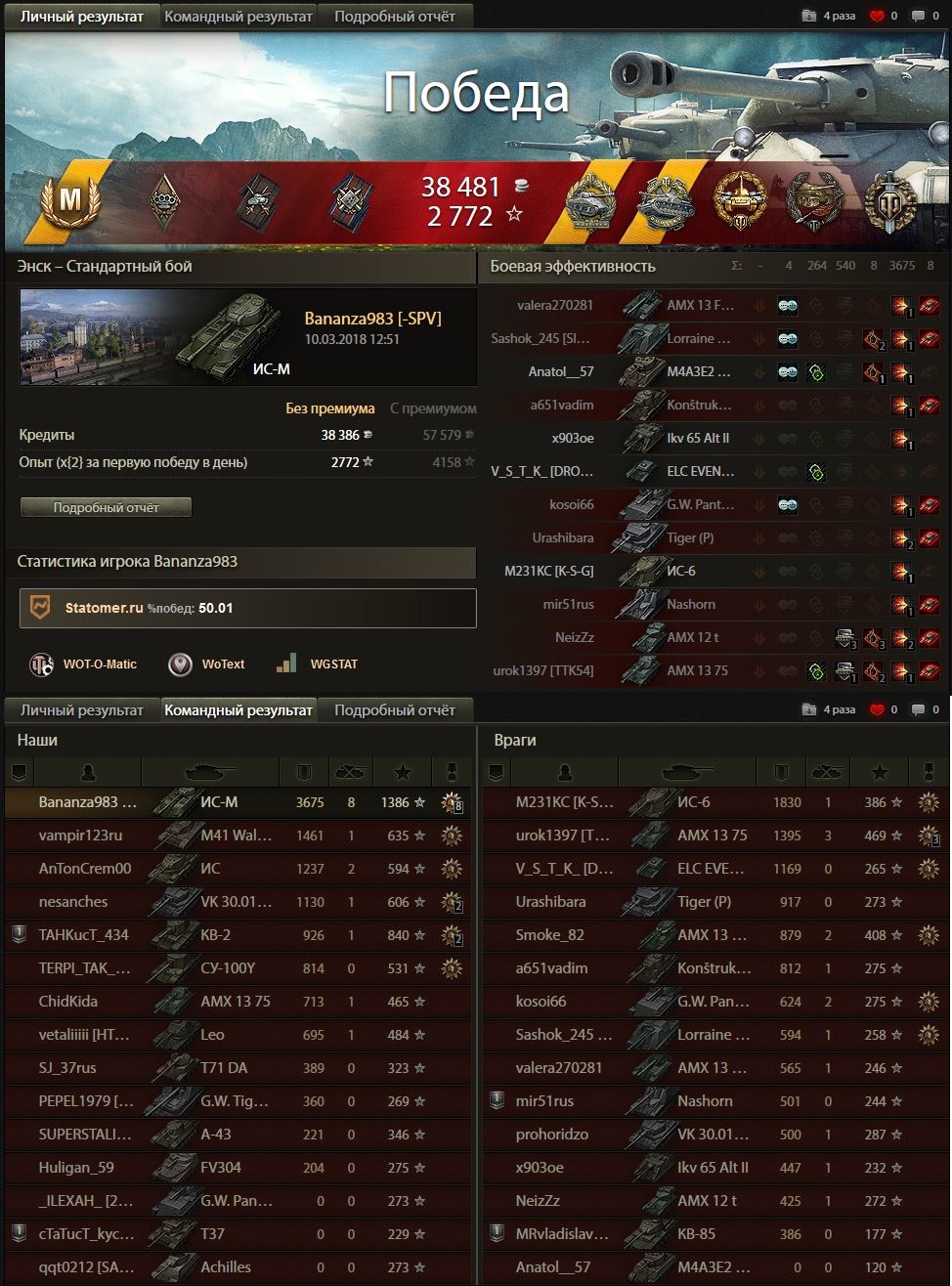The image size is (952, 1286).
Task: Click the Statomer.ru shield icon
Action: [40, 608]
